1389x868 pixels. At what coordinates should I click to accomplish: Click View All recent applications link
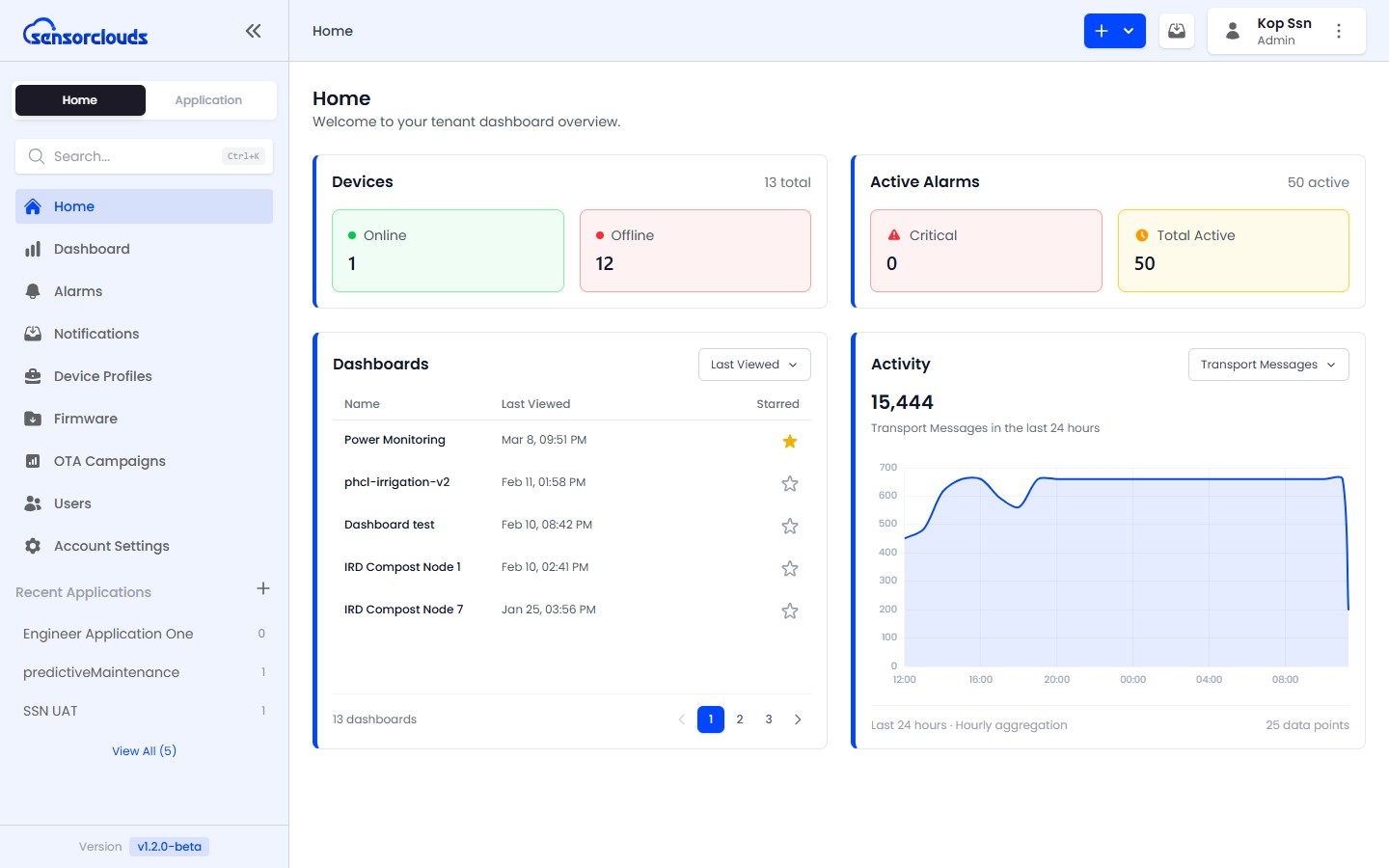click(144, 750)
